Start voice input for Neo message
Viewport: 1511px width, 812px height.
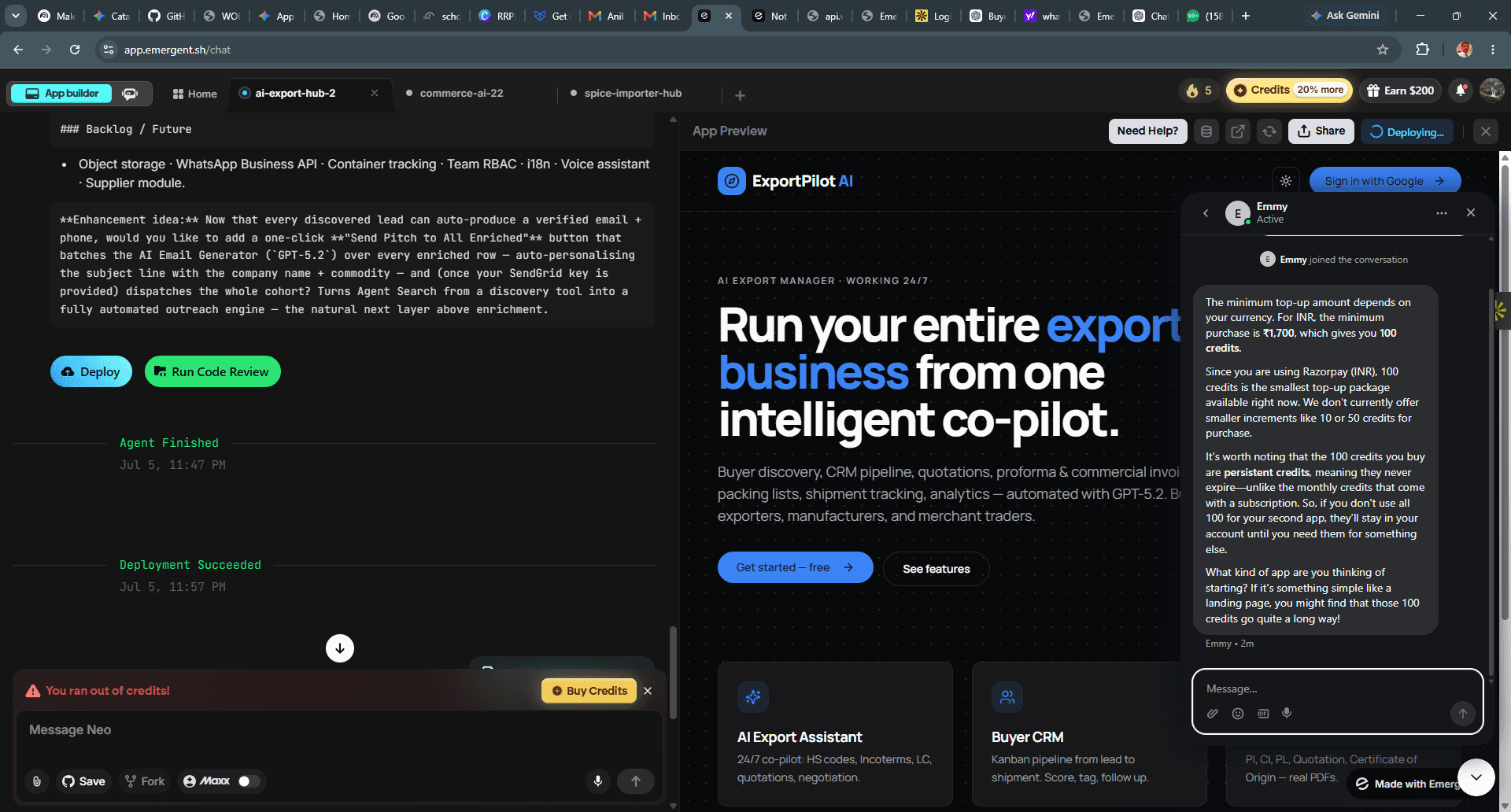(598, 781)
